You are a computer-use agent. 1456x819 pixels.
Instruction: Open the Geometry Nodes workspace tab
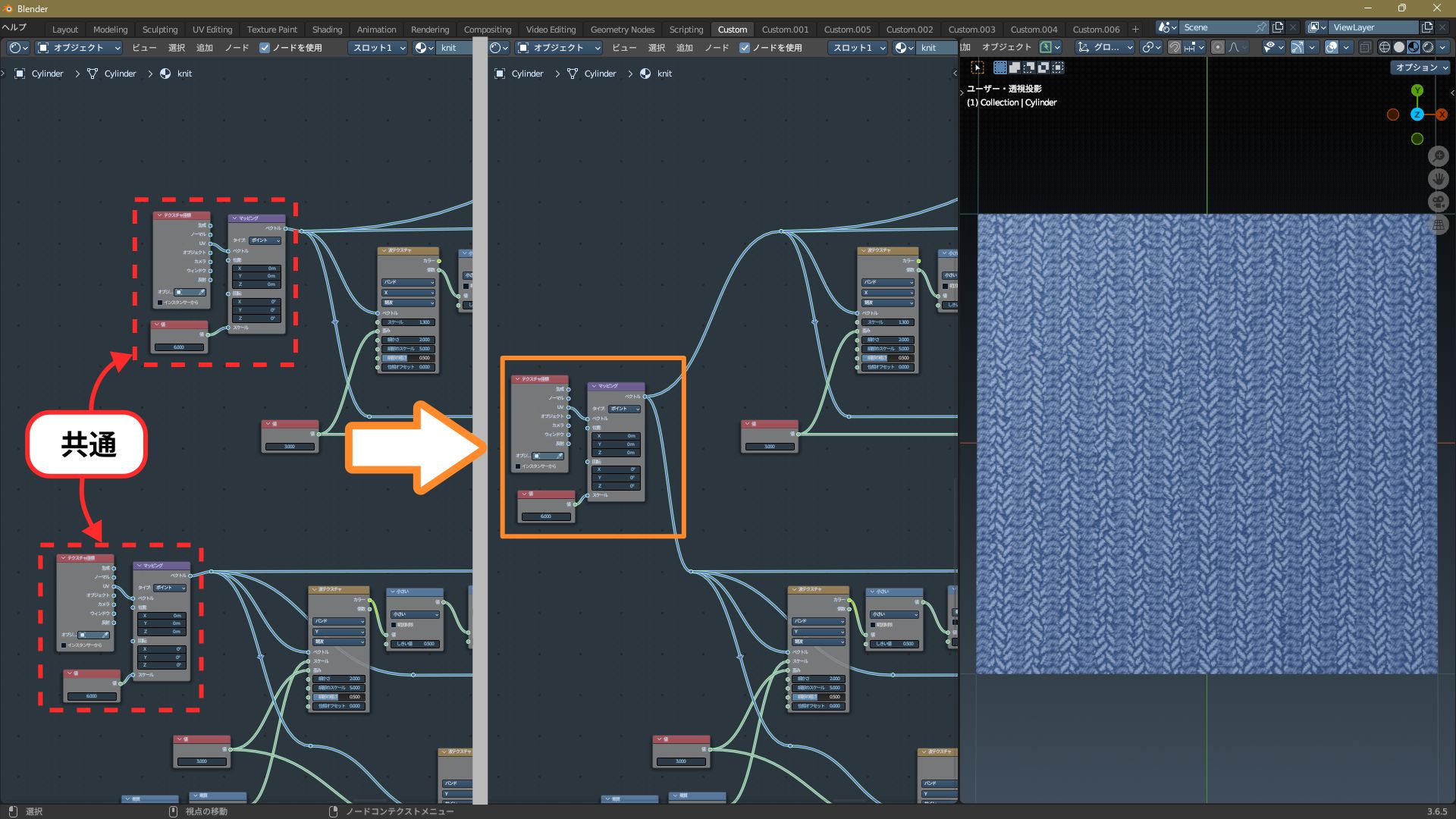(x=622, y=30)
